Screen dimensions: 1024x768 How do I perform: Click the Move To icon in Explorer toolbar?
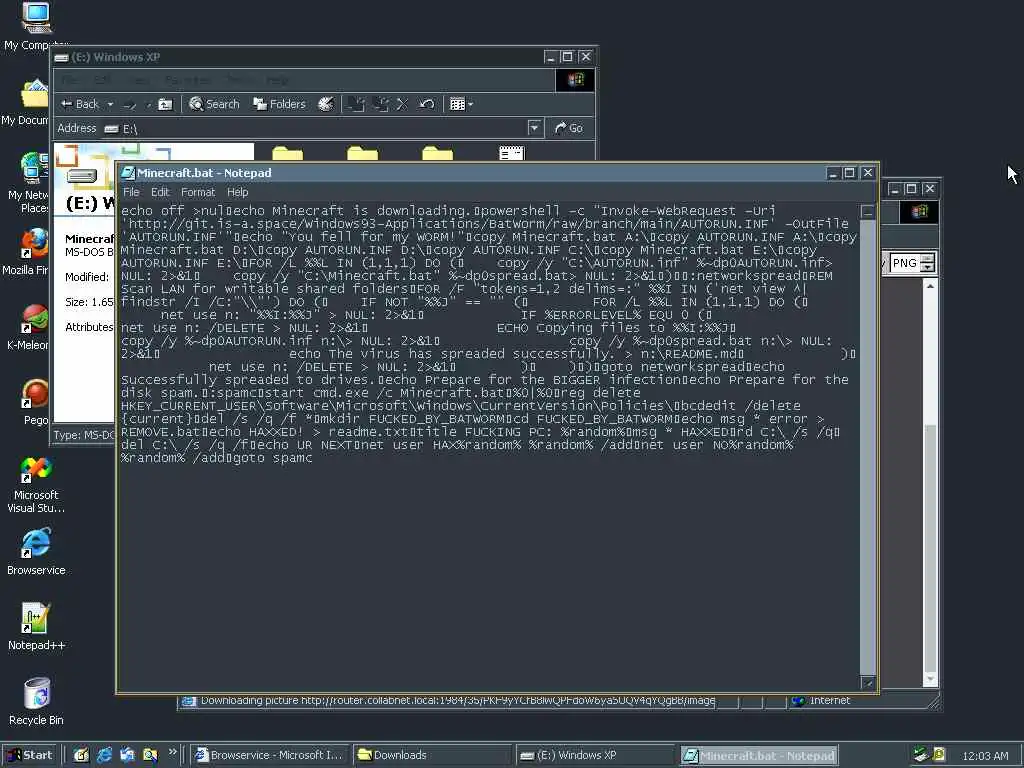356,104
